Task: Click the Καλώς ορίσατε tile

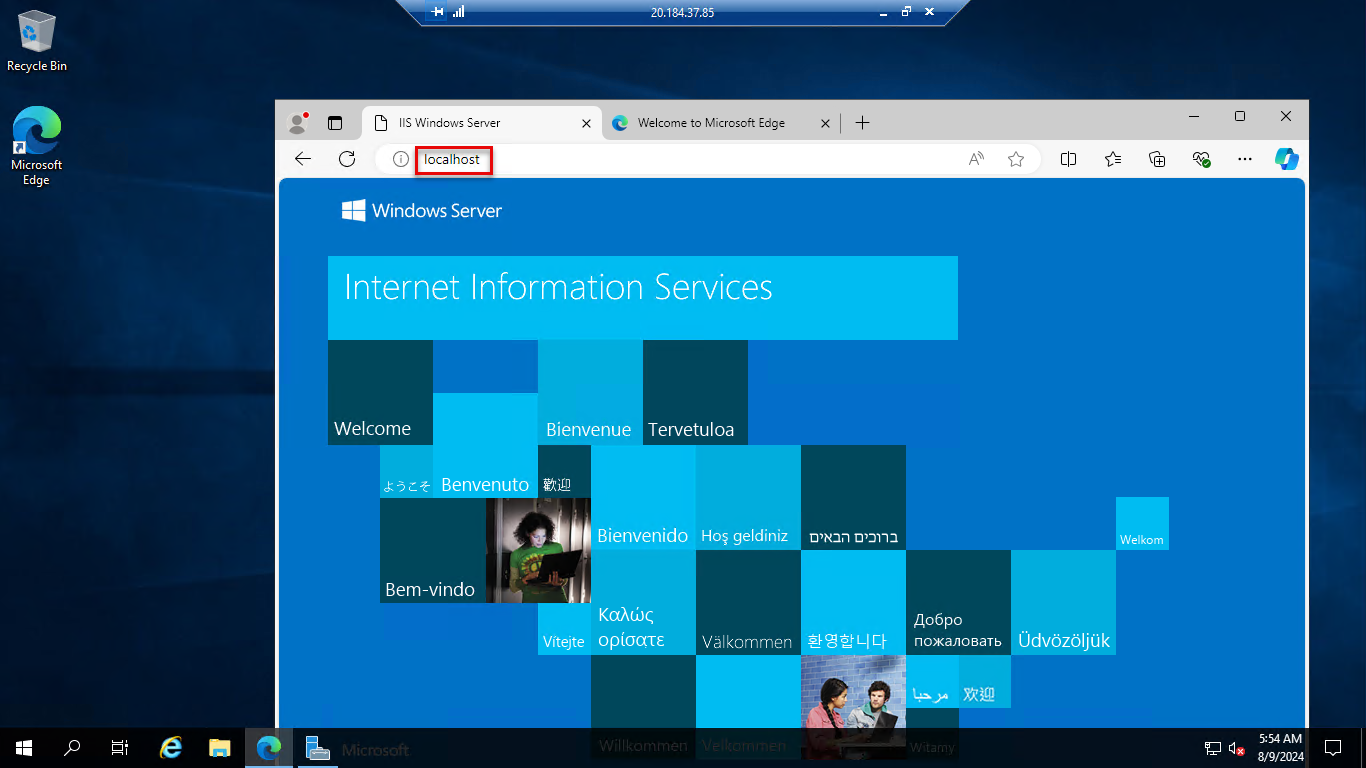Action: pyautogui.click(x=643, y=602)
